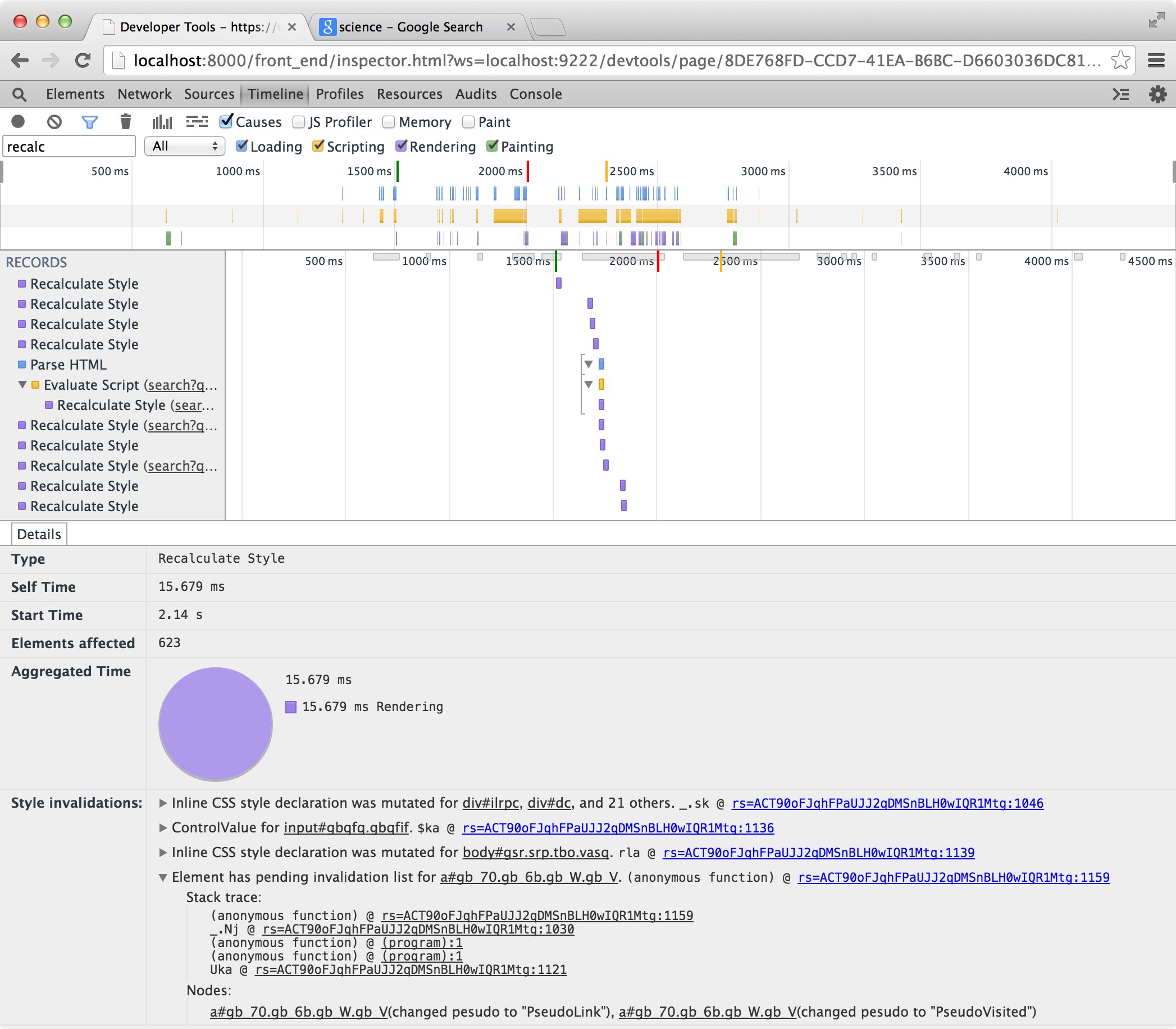Click the purple Rendering legend swatch
Image resolution: width=1176 pixels, height=1029 pixels.
291,707
